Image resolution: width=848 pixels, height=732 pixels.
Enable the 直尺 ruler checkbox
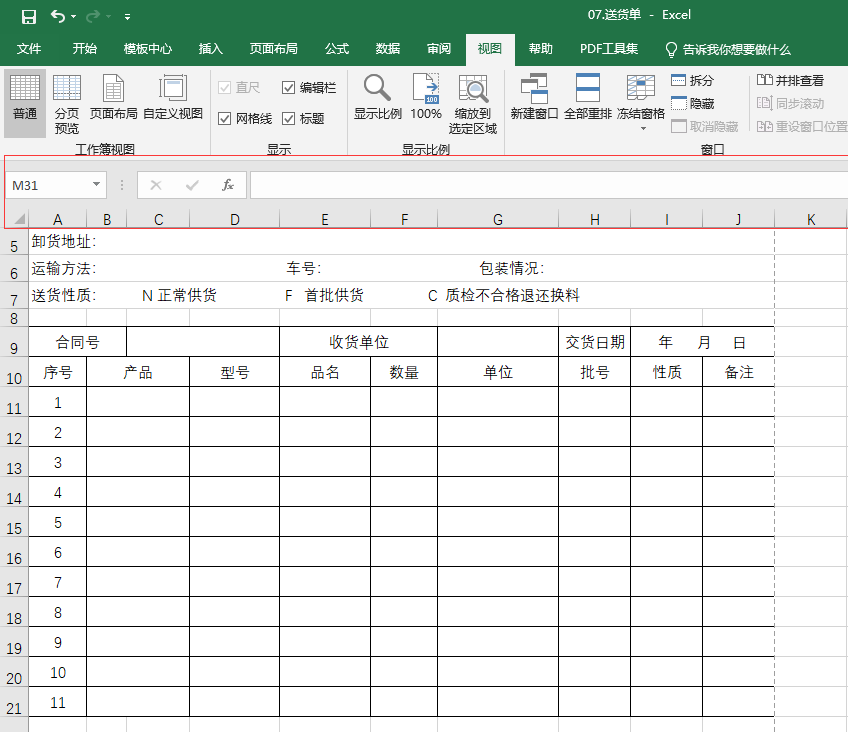pos(228,87)
